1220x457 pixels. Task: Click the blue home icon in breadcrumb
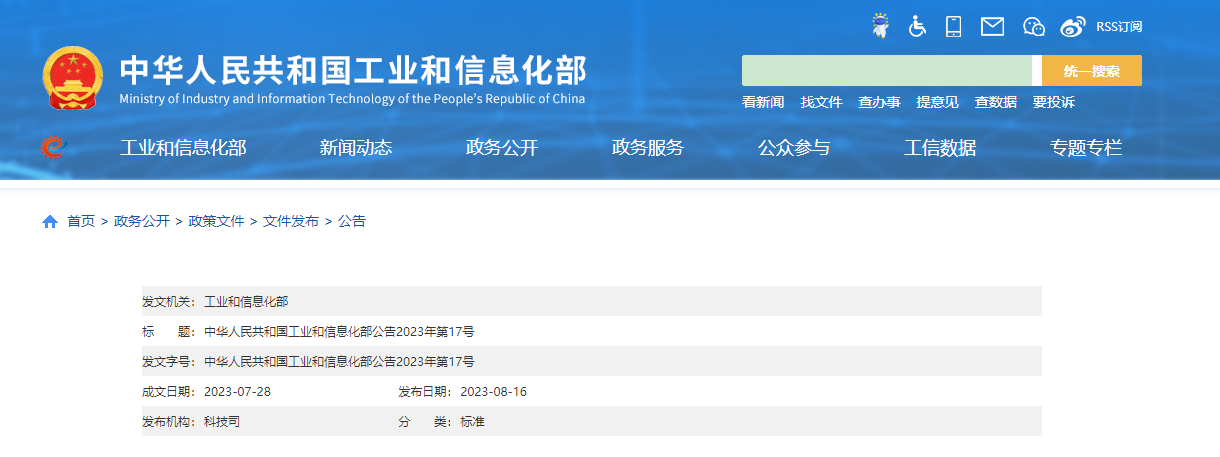pos(50,221)
